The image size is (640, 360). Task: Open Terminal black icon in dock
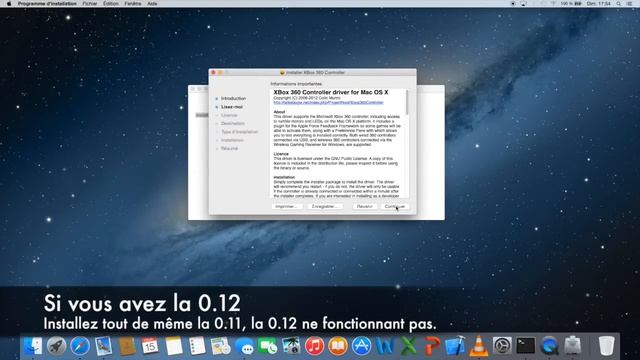click(526, 346)
